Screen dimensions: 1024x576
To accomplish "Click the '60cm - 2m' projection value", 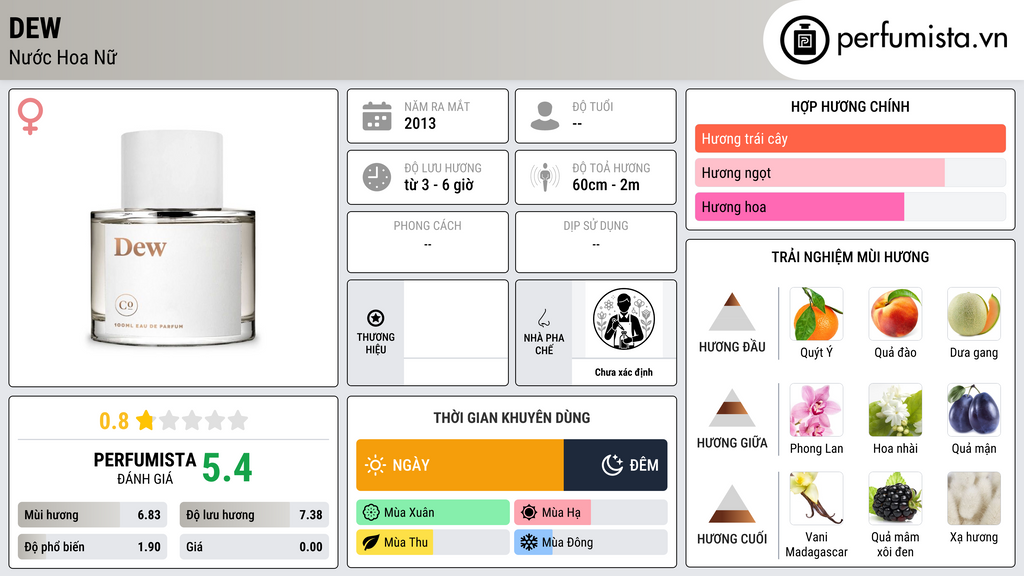I will [606, 185].
